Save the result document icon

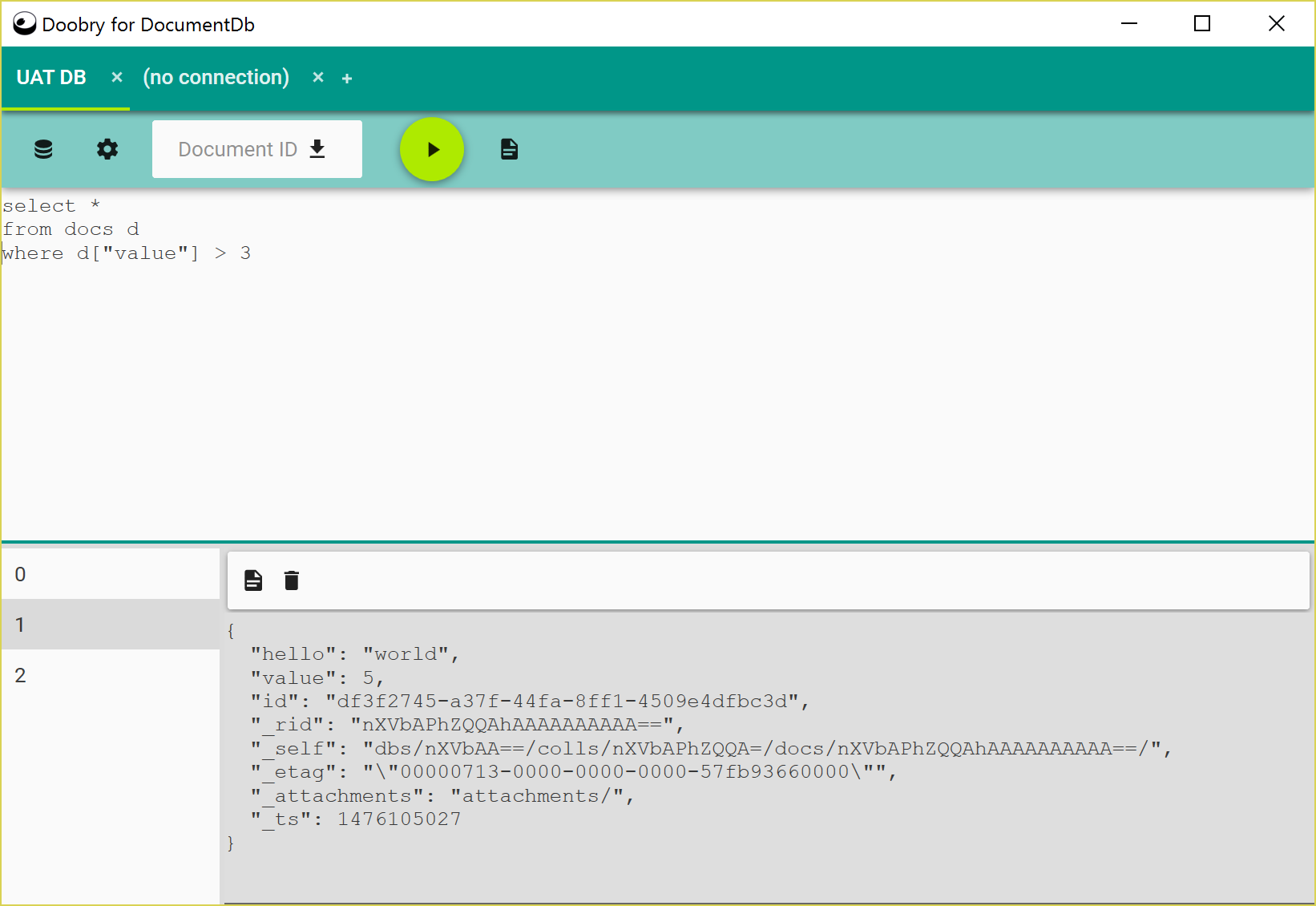click(x=253, y=580)
